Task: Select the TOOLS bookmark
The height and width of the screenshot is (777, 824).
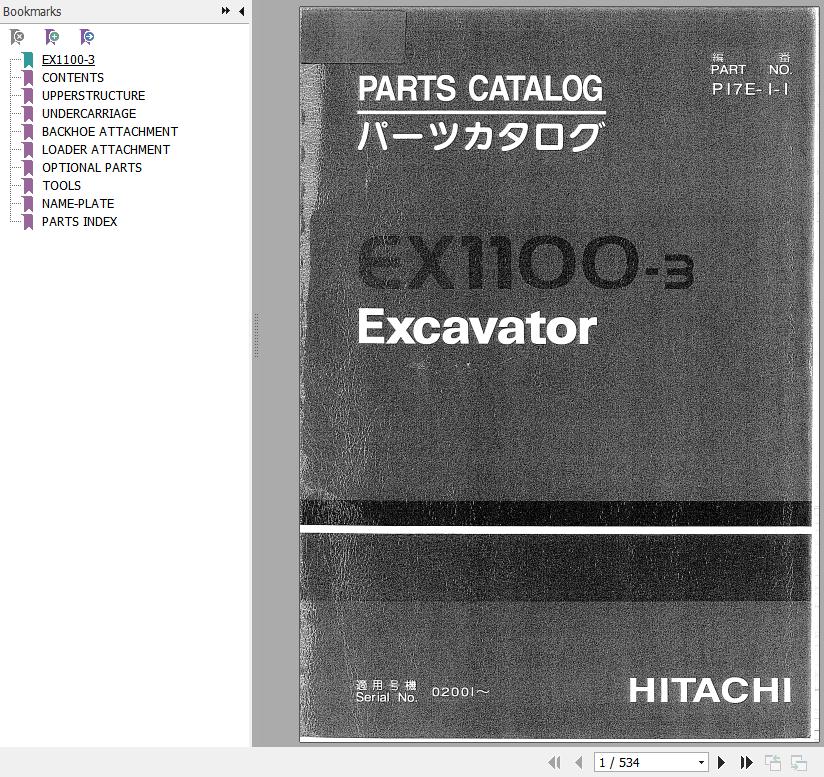Action: click(61, 185)
